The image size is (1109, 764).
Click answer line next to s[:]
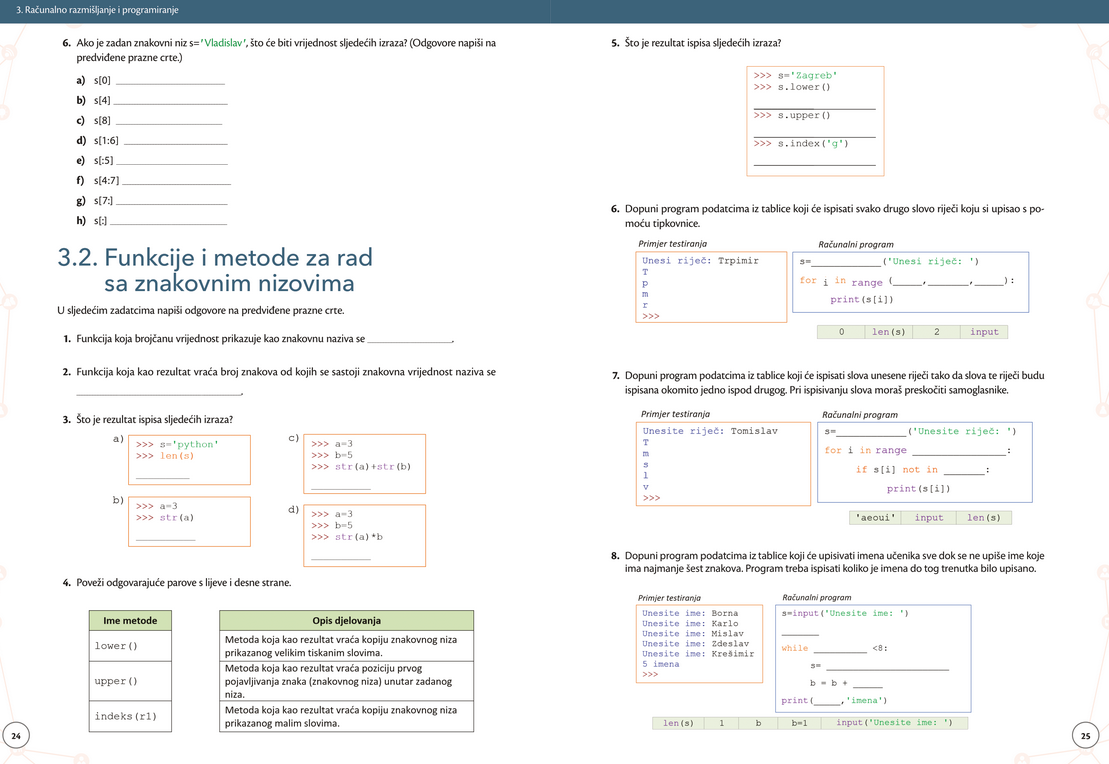click(x=168, y=223)
